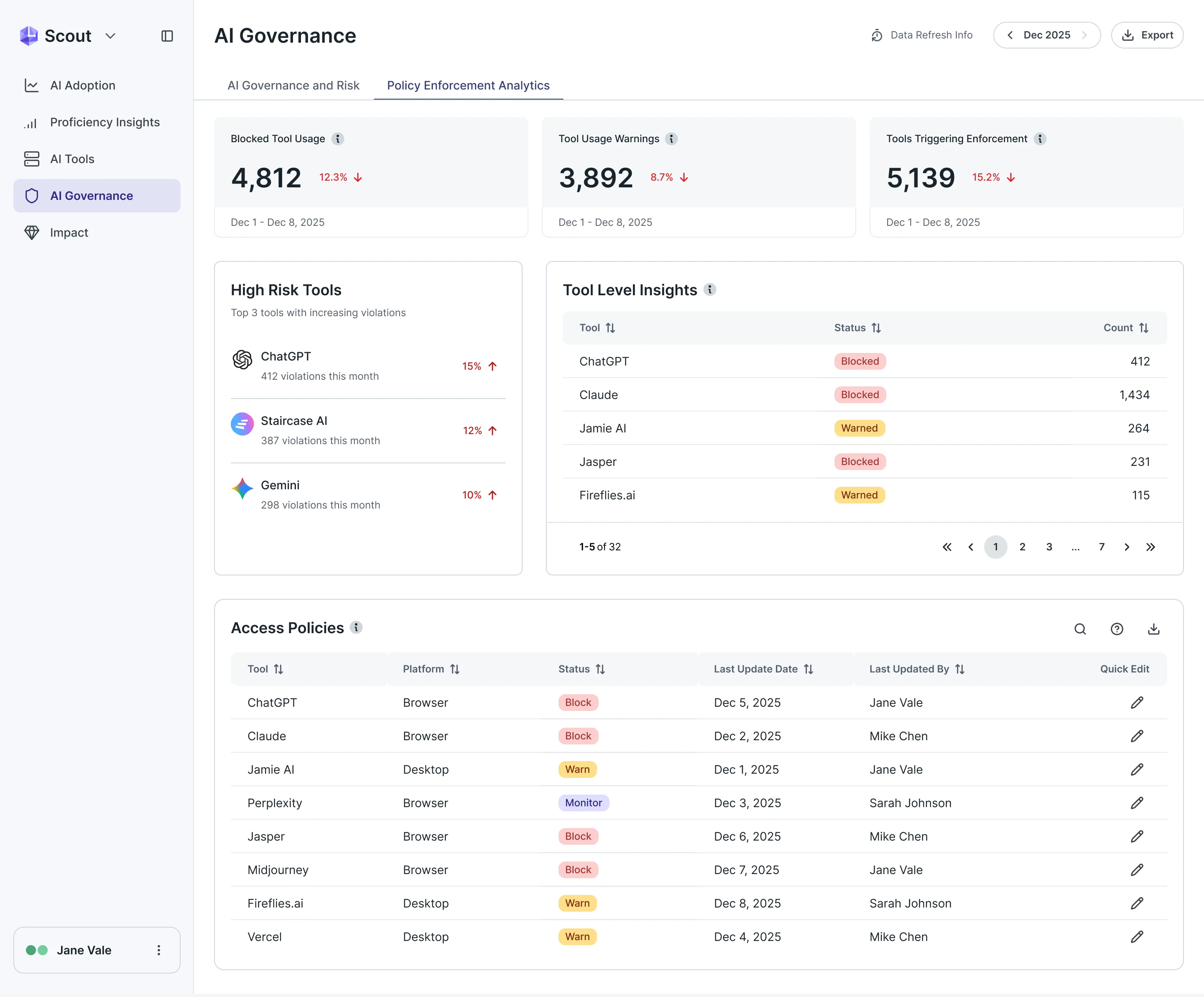Open help for Access Policies

click(1117, 629)
